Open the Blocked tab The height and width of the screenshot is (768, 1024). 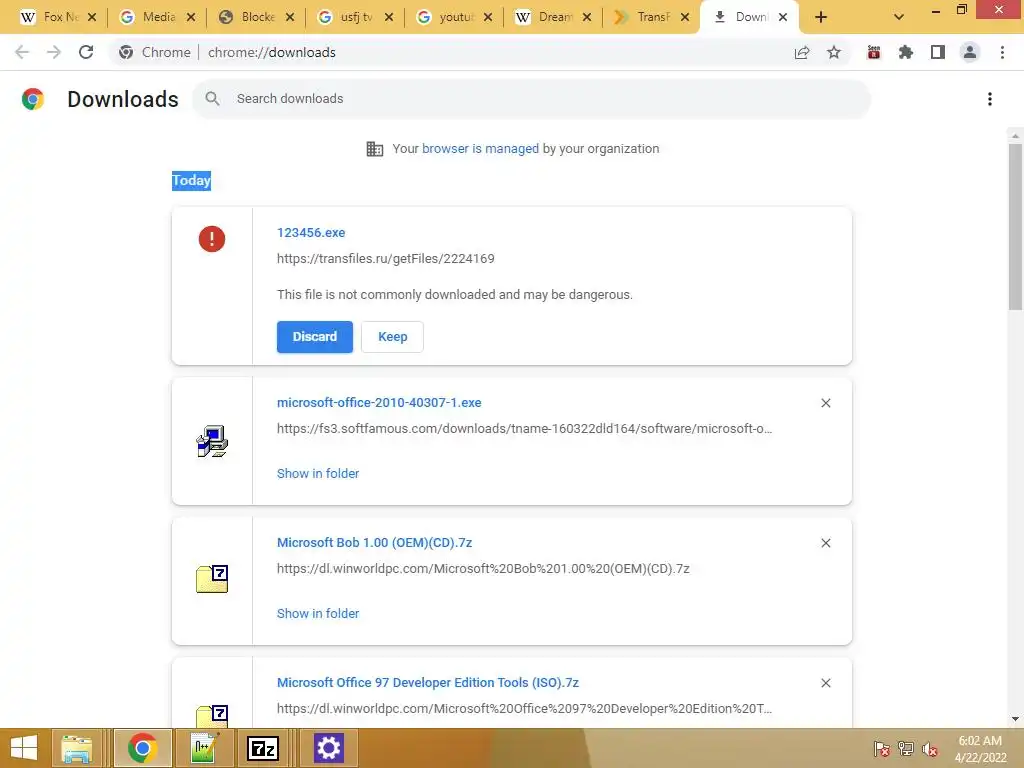coord(256,17)
